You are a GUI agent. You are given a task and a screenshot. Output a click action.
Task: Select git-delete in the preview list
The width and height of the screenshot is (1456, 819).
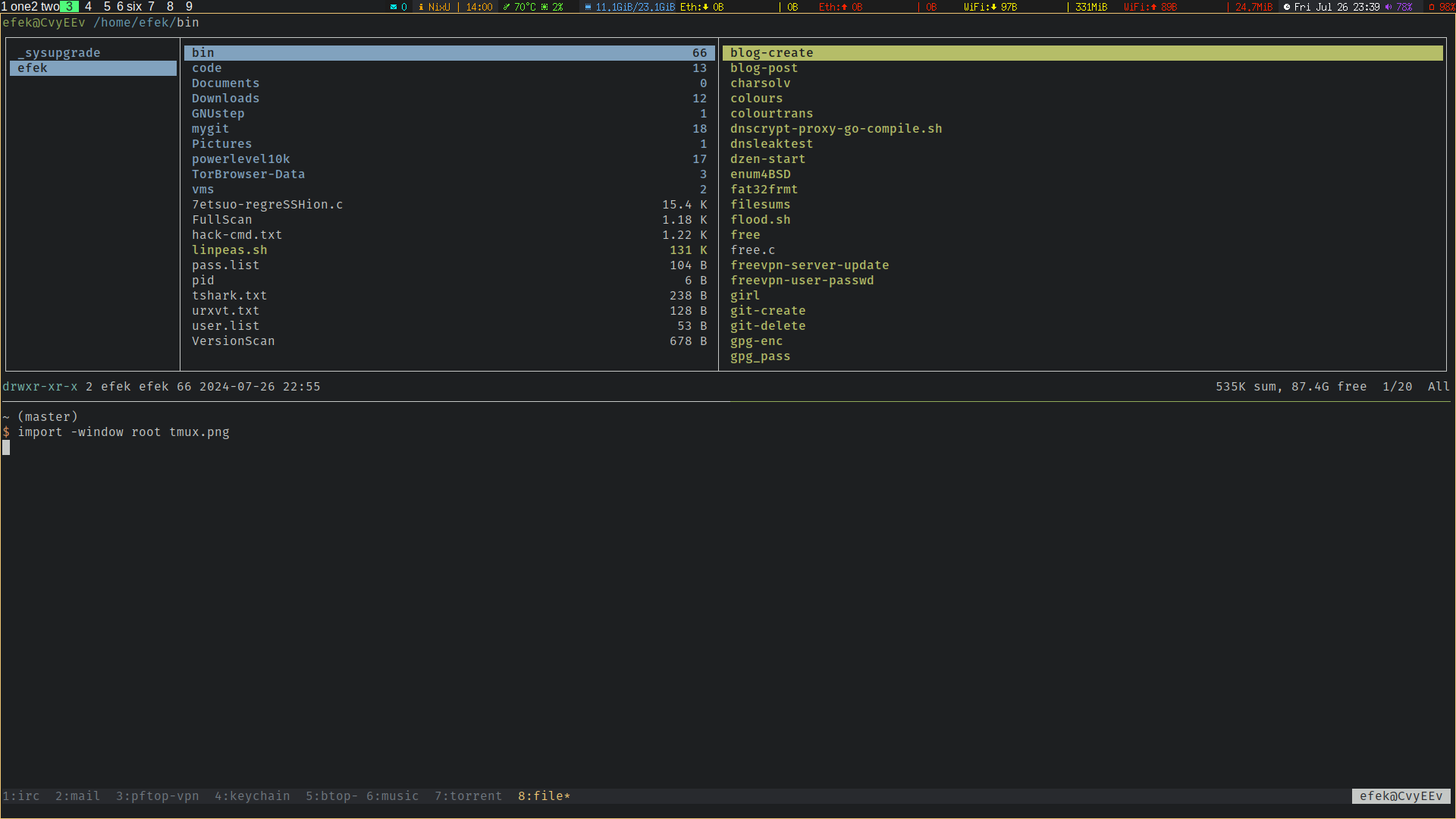pos(767,326)
